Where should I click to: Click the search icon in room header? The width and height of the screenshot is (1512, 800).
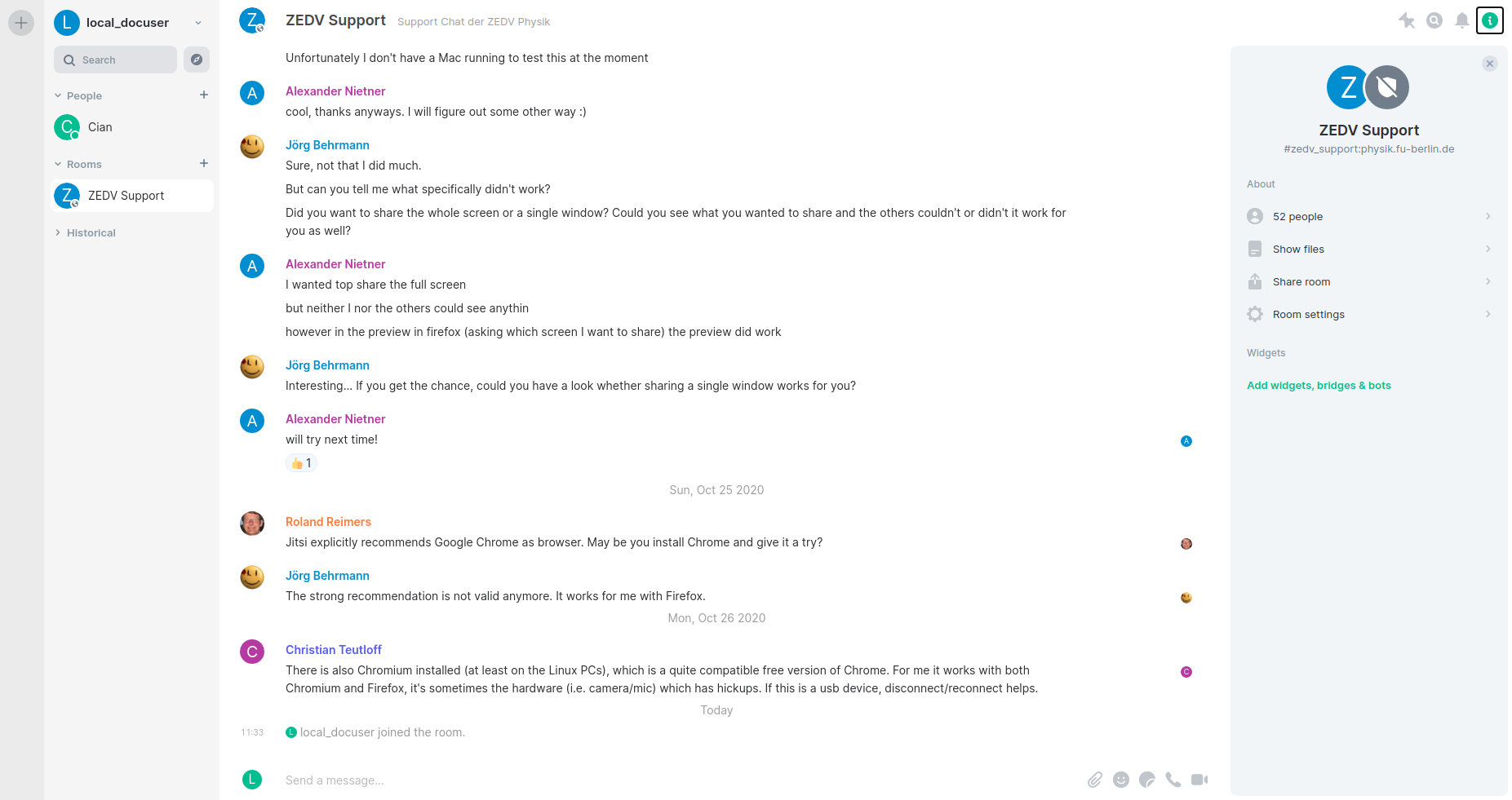(1434, 21)
